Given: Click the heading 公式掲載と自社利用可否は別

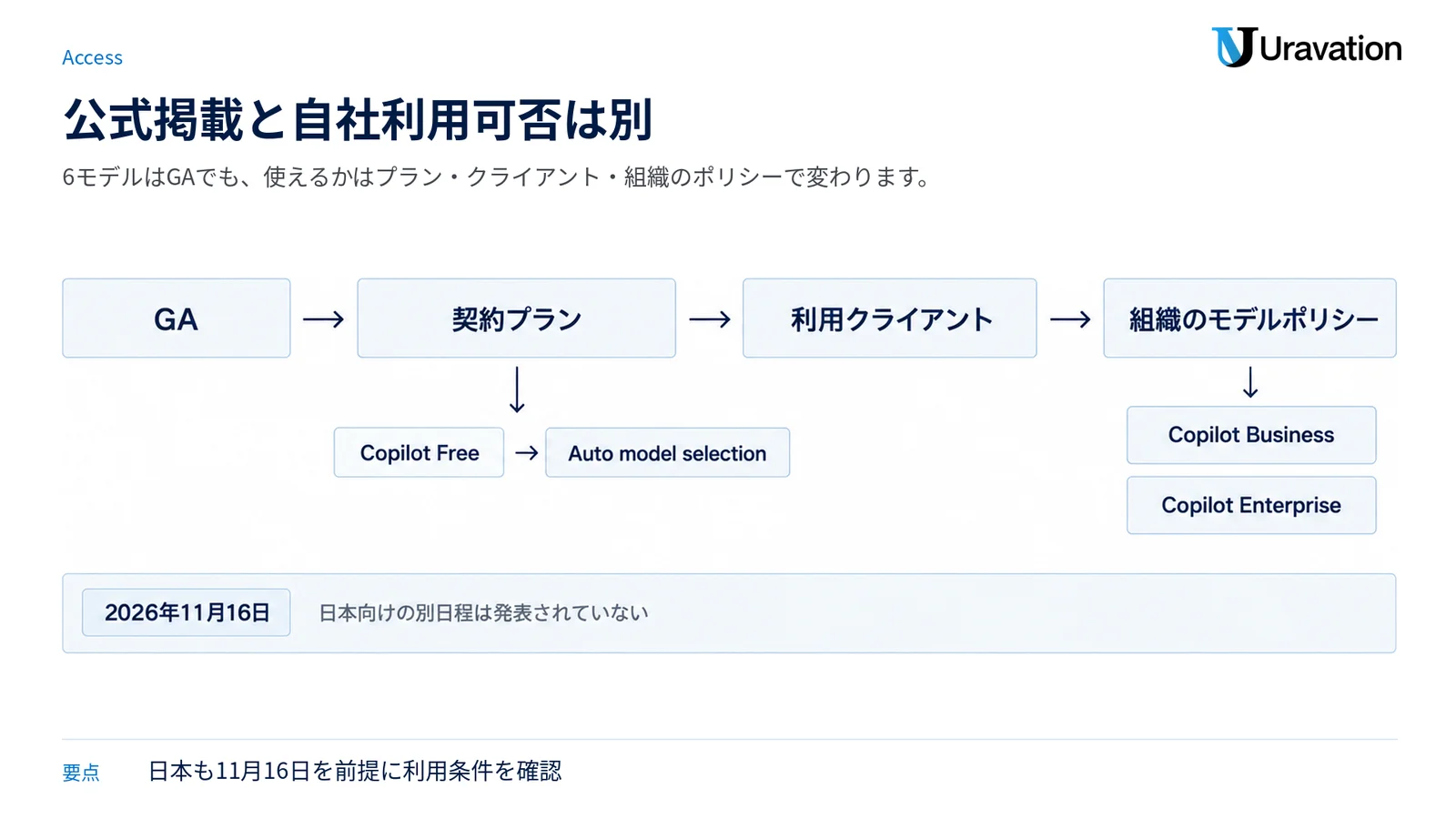Looking at the screenshot, I should click(358, 119).
